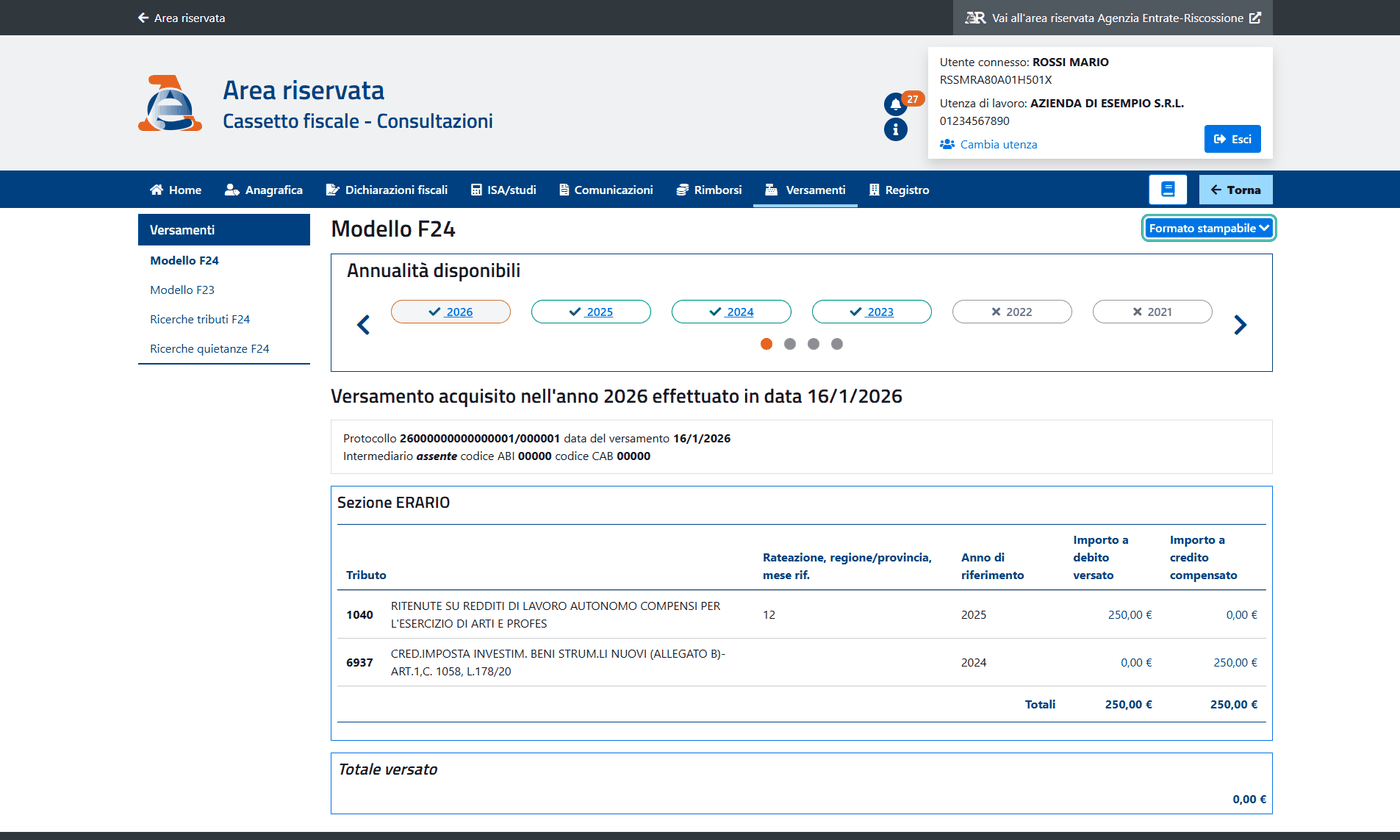1400x840 pixels.
Task: Click the Torna back button
Action: coord(1235,190)
